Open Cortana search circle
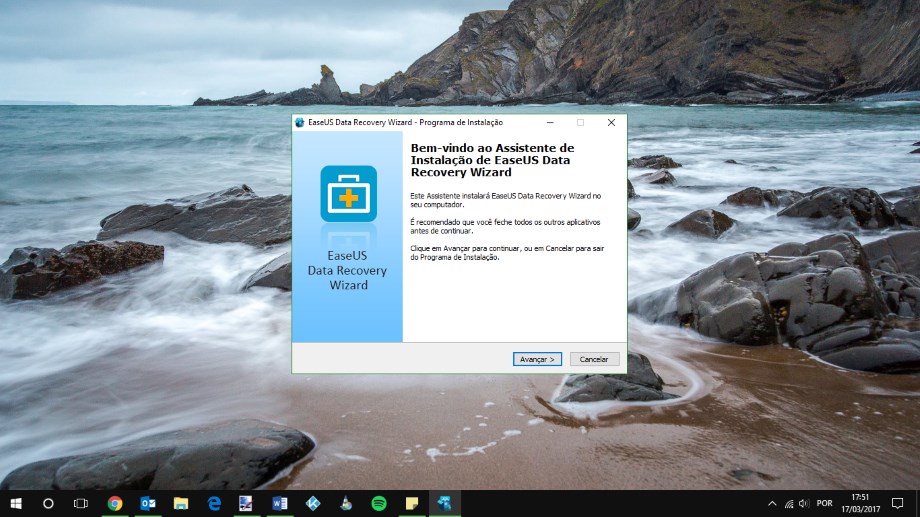This screenshot has width=920, height=517. pos(48,503)
